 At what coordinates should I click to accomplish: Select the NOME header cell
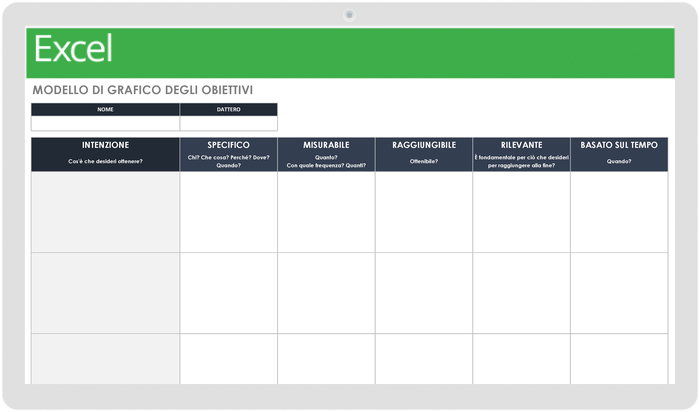coord(105,109)
